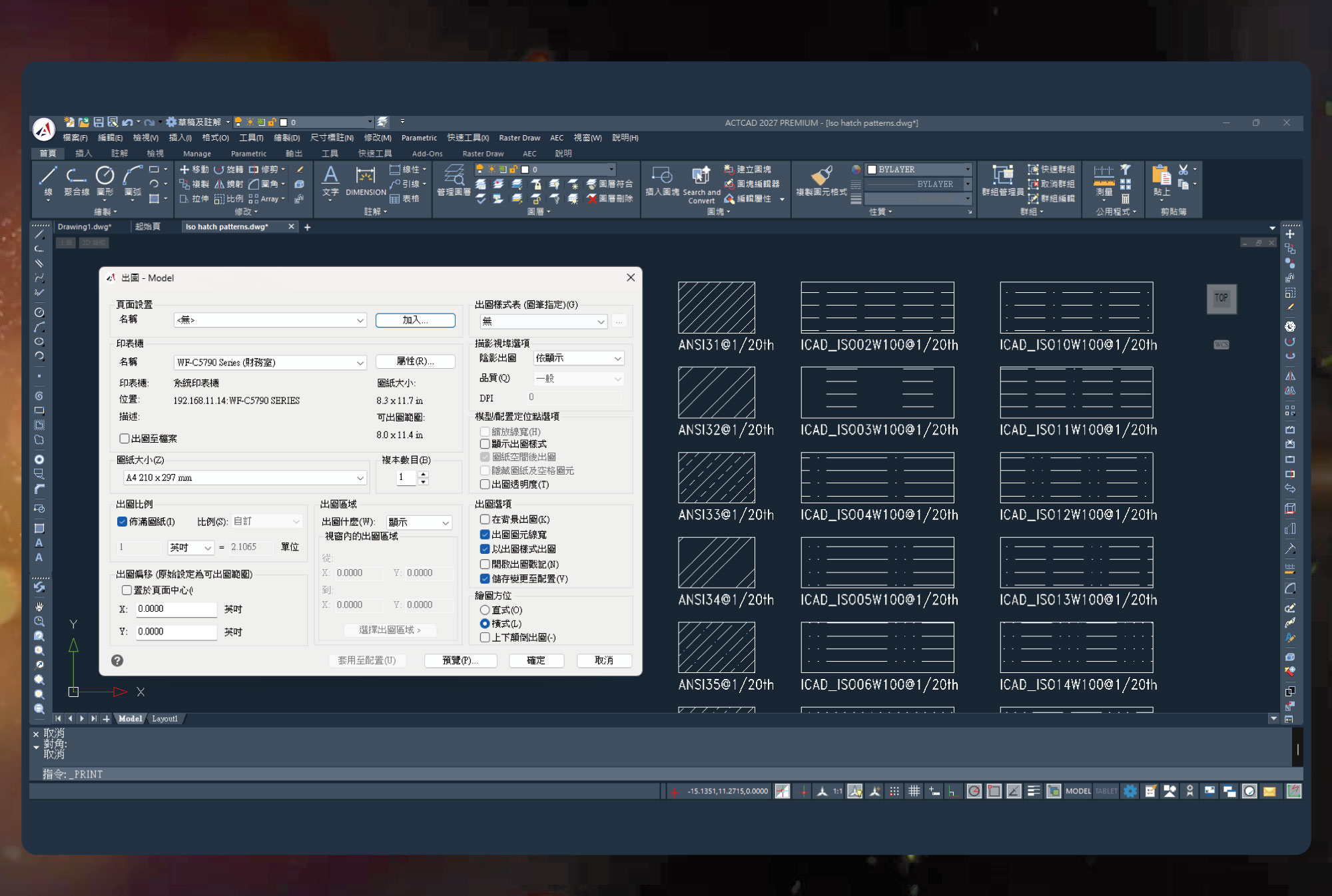1332x896 pixels.
Task: Select the 直式 orientation radio button
Action: click(x=485, y=610)
